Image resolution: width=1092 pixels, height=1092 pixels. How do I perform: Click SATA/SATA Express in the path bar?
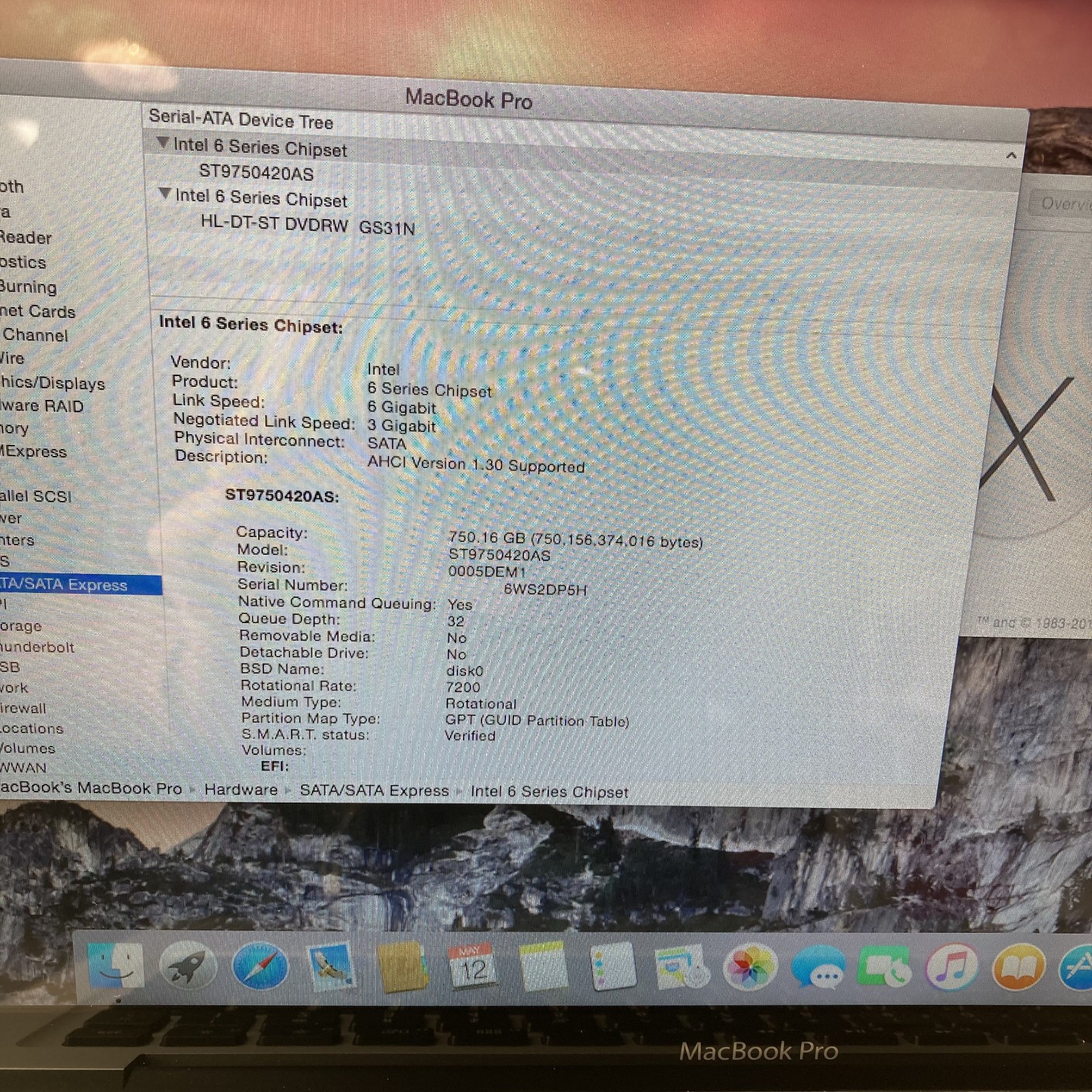coord(374,790)
